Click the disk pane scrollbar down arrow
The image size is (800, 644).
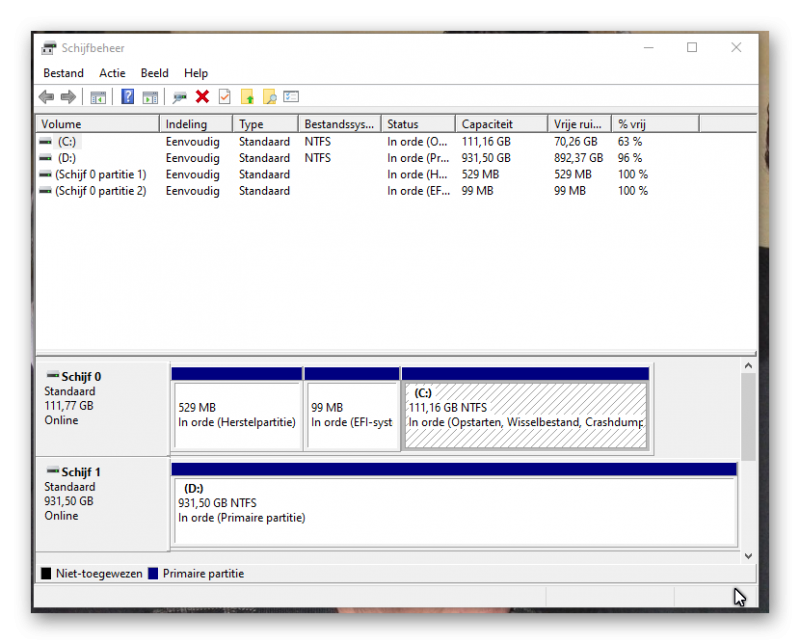point(747,555)
